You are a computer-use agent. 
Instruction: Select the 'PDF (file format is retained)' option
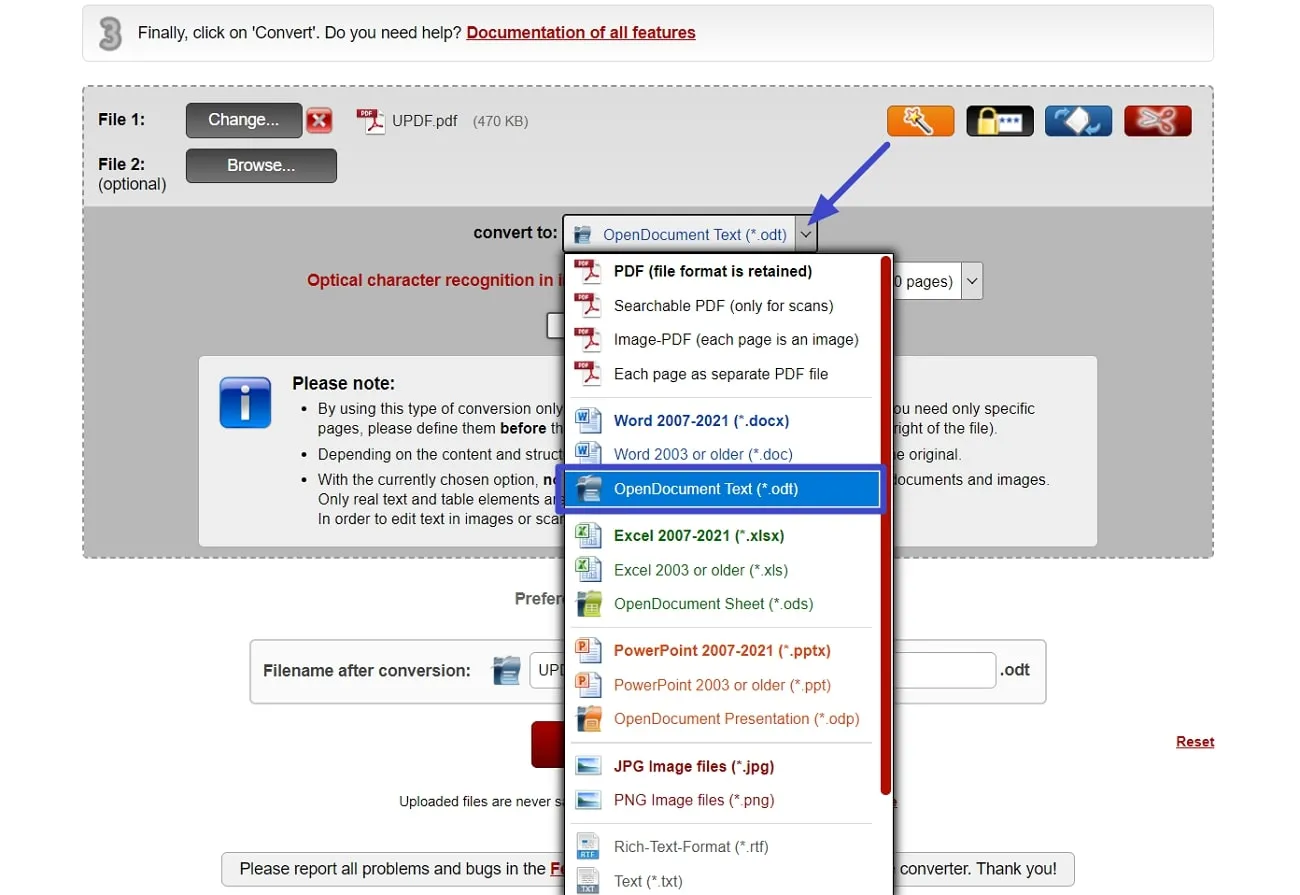[x=712, y=271]
